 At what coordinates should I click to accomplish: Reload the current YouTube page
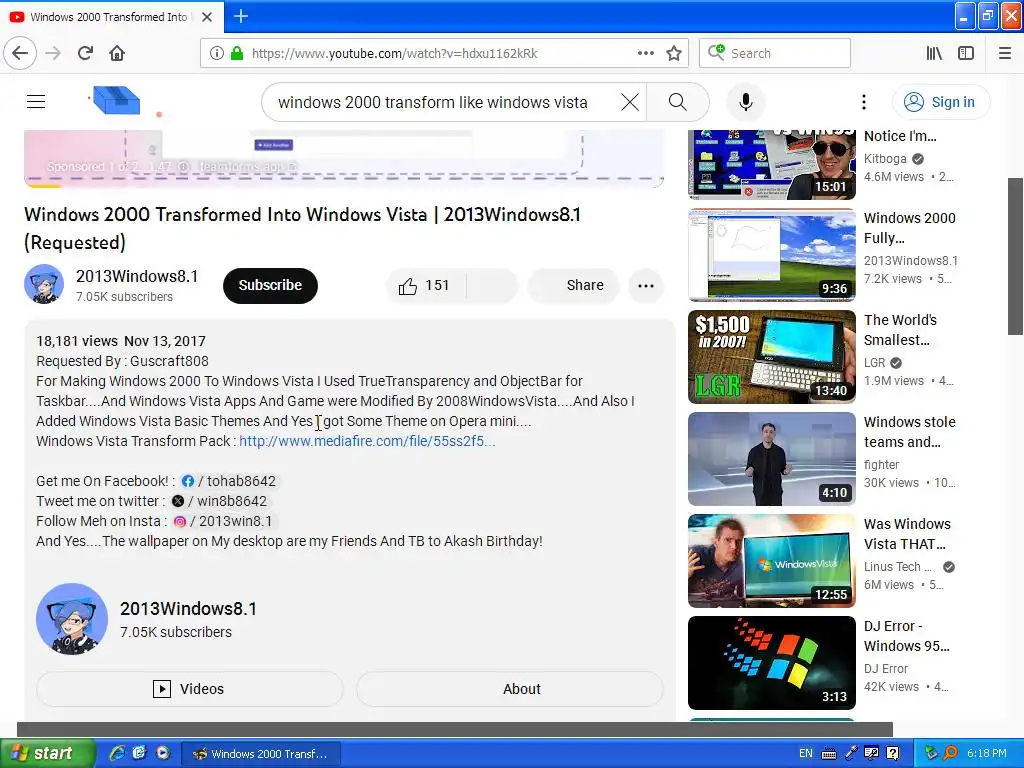coord(86,53)
